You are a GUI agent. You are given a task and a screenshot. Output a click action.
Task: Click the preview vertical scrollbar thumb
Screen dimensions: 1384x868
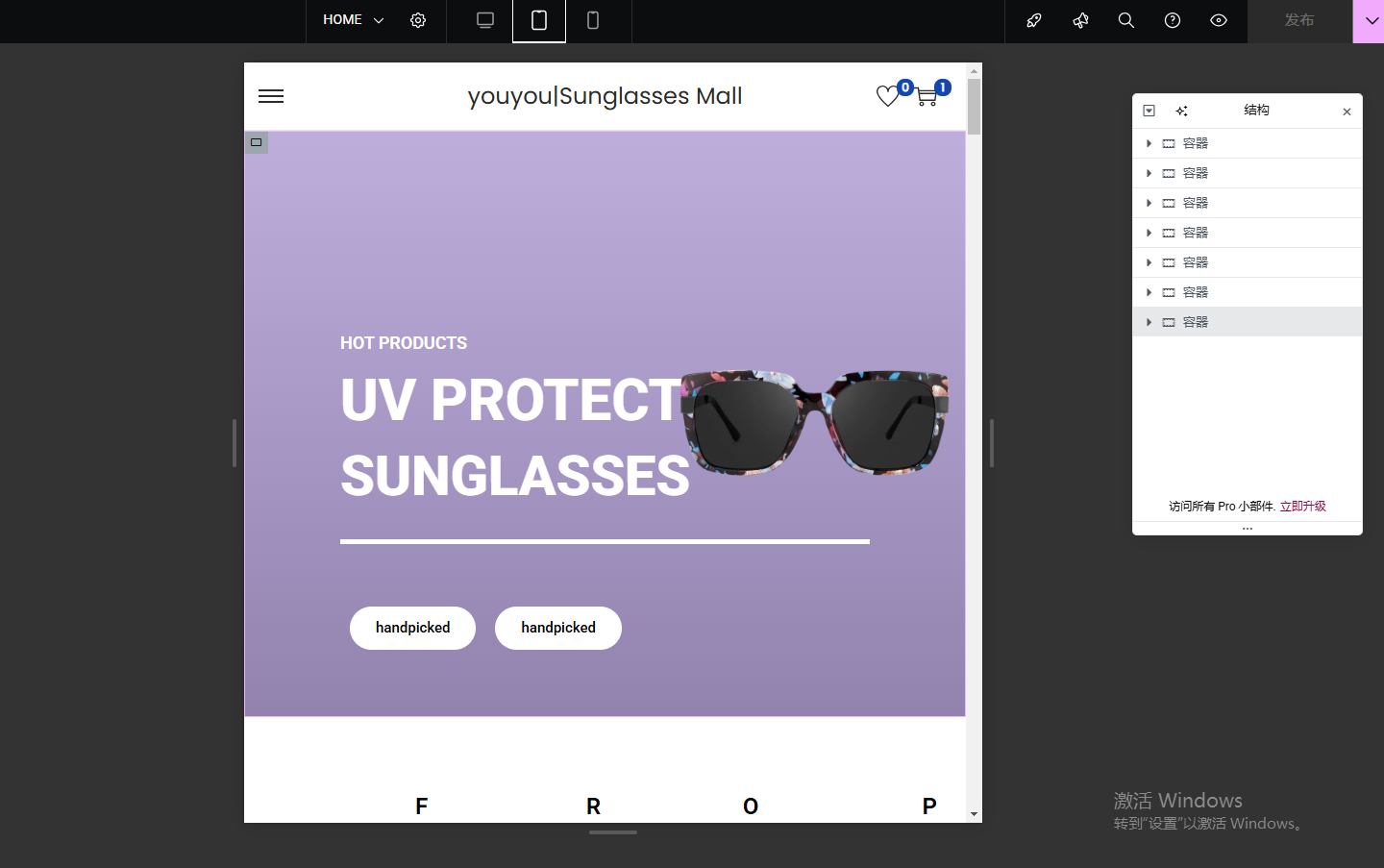[974, 106]
